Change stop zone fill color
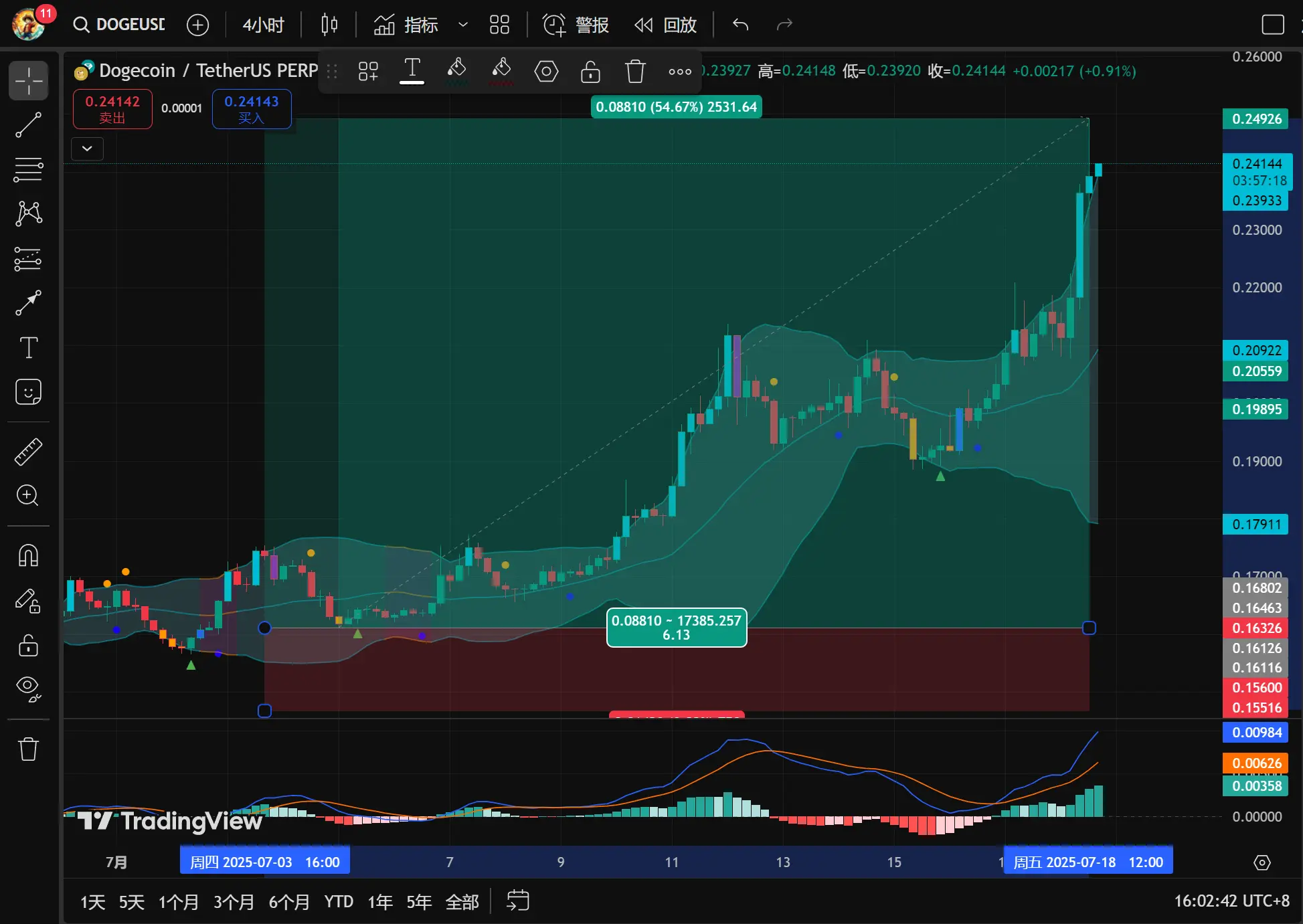This screenshot has height=924, width=1303. (501, 71)
